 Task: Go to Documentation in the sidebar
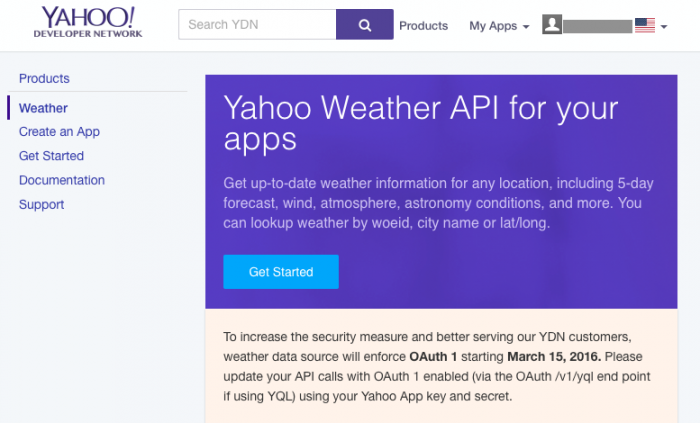tap(62, 180)
